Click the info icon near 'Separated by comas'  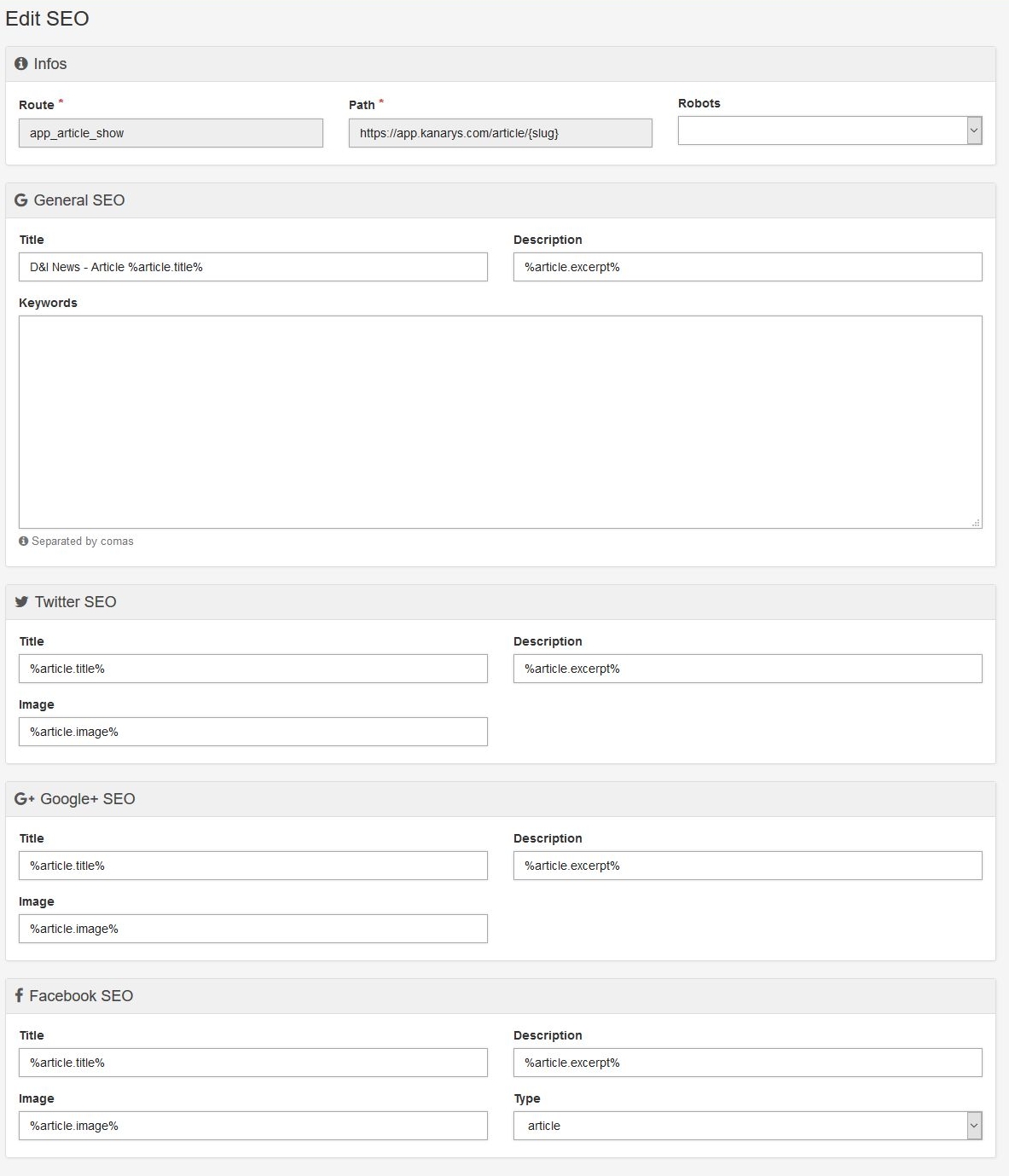point(24,541)
